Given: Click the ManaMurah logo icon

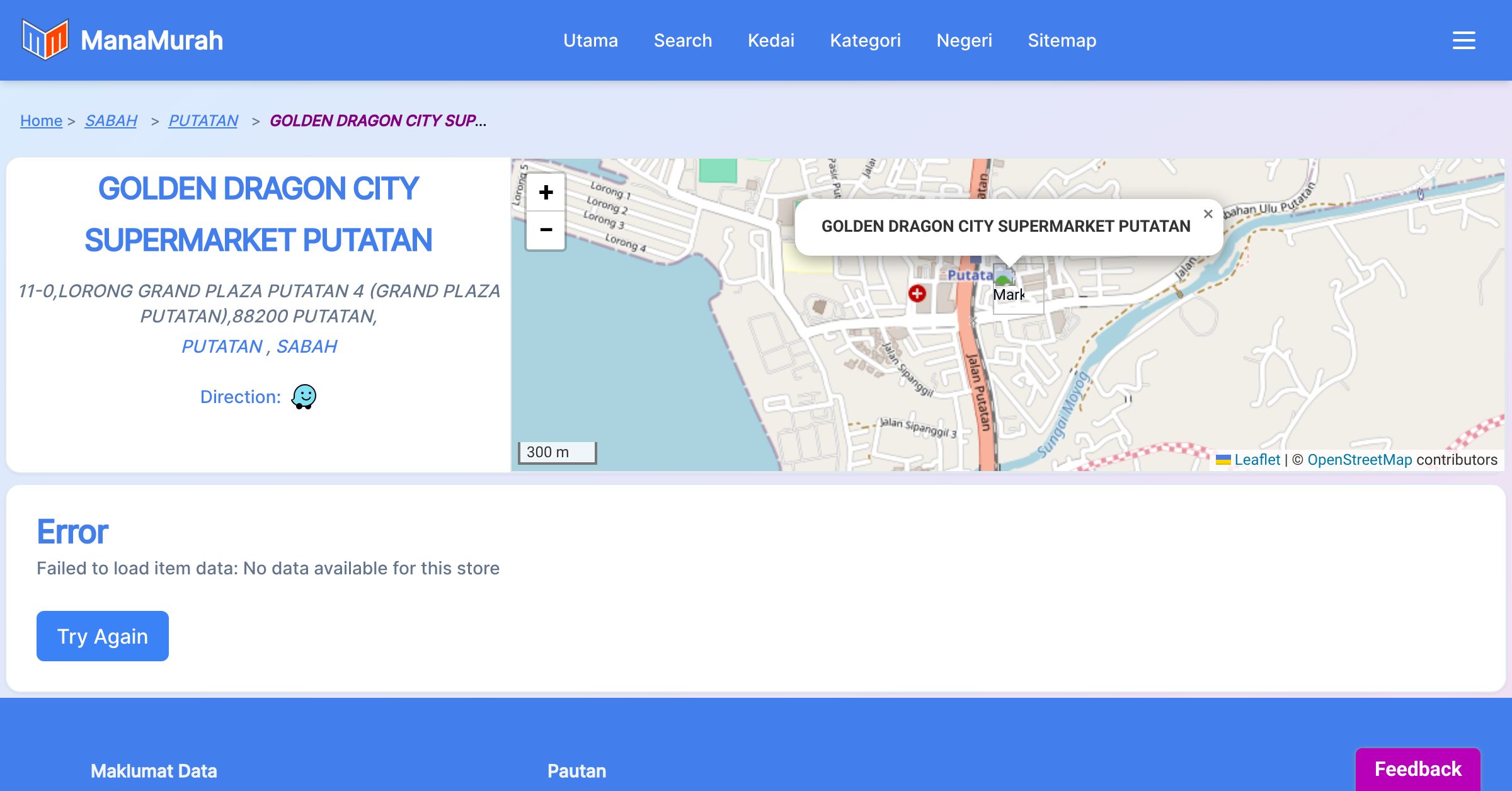Looking at the screenshot, I should pos(44,40).
